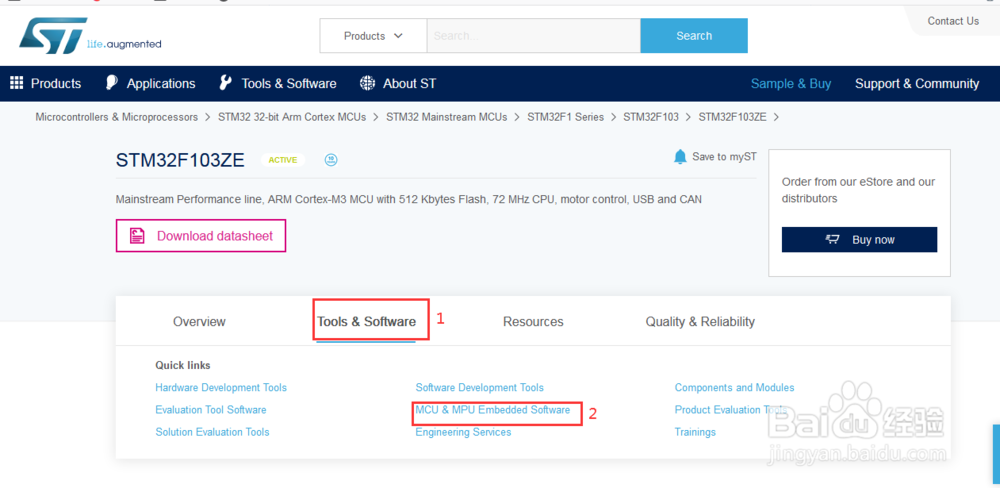Switch to the Overview tab
The width and height of the screenshot is (1000, 488).
coord(199,322)
